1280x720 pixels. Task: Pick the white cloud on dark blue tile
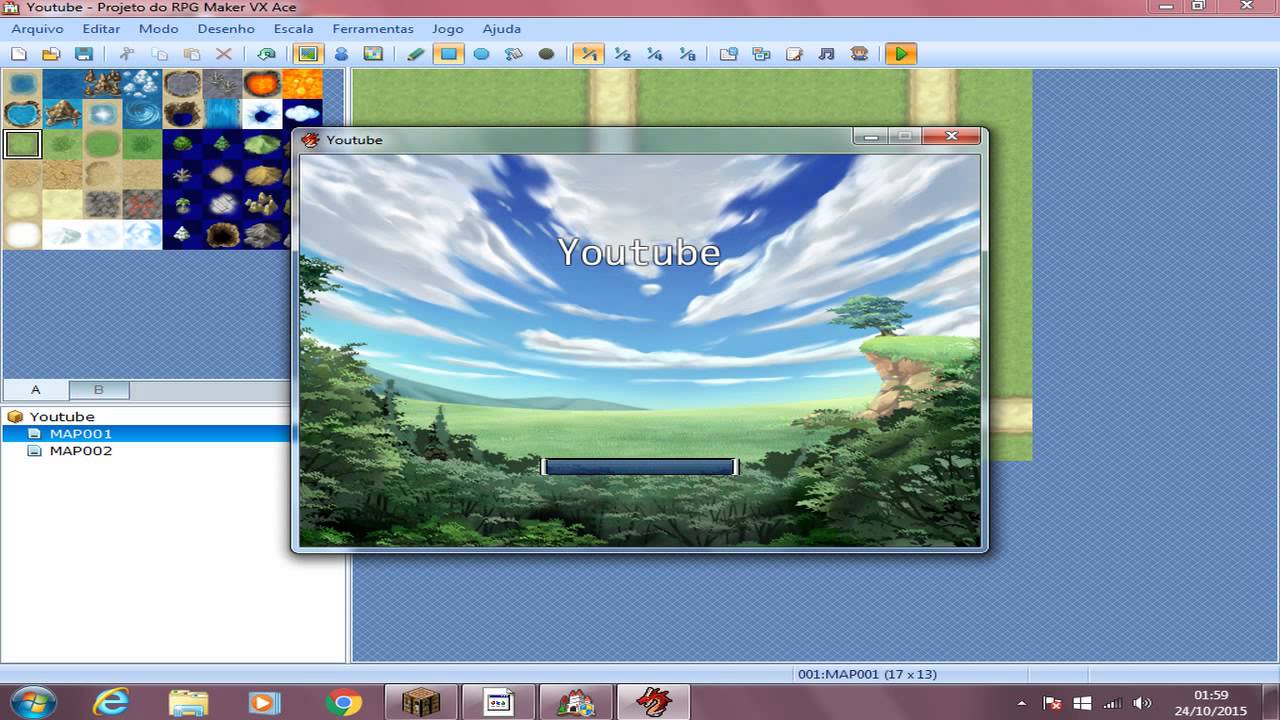click(302, 114)
